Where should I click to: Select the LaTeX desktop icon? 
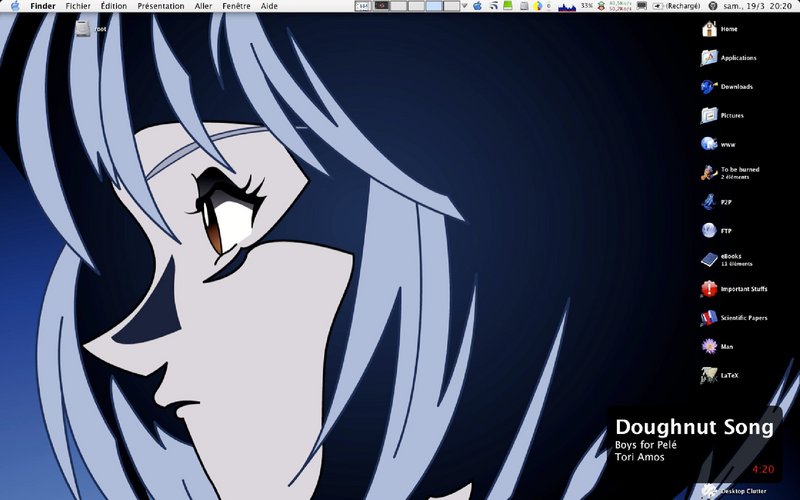709,376
